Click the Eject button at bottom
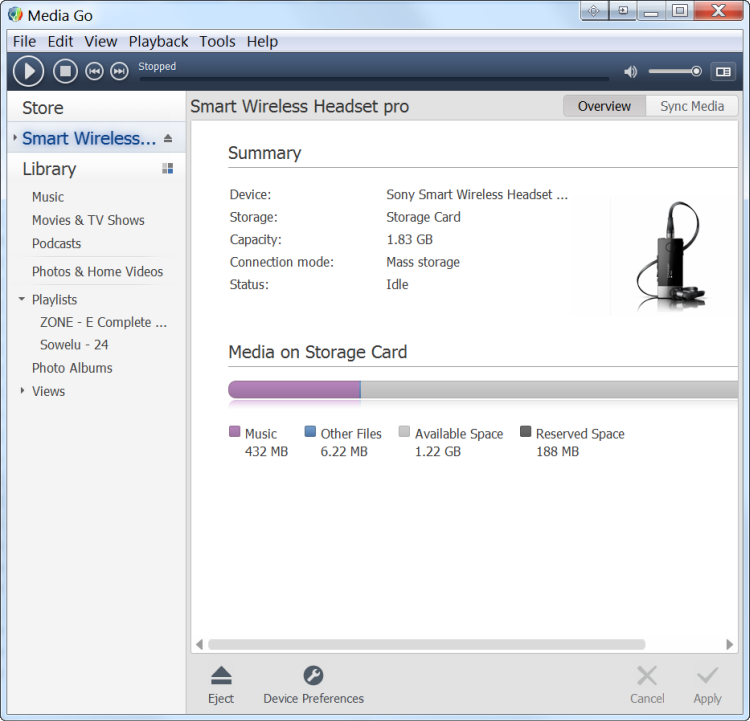This screenshot has height=721, width=750. [221, 685]
